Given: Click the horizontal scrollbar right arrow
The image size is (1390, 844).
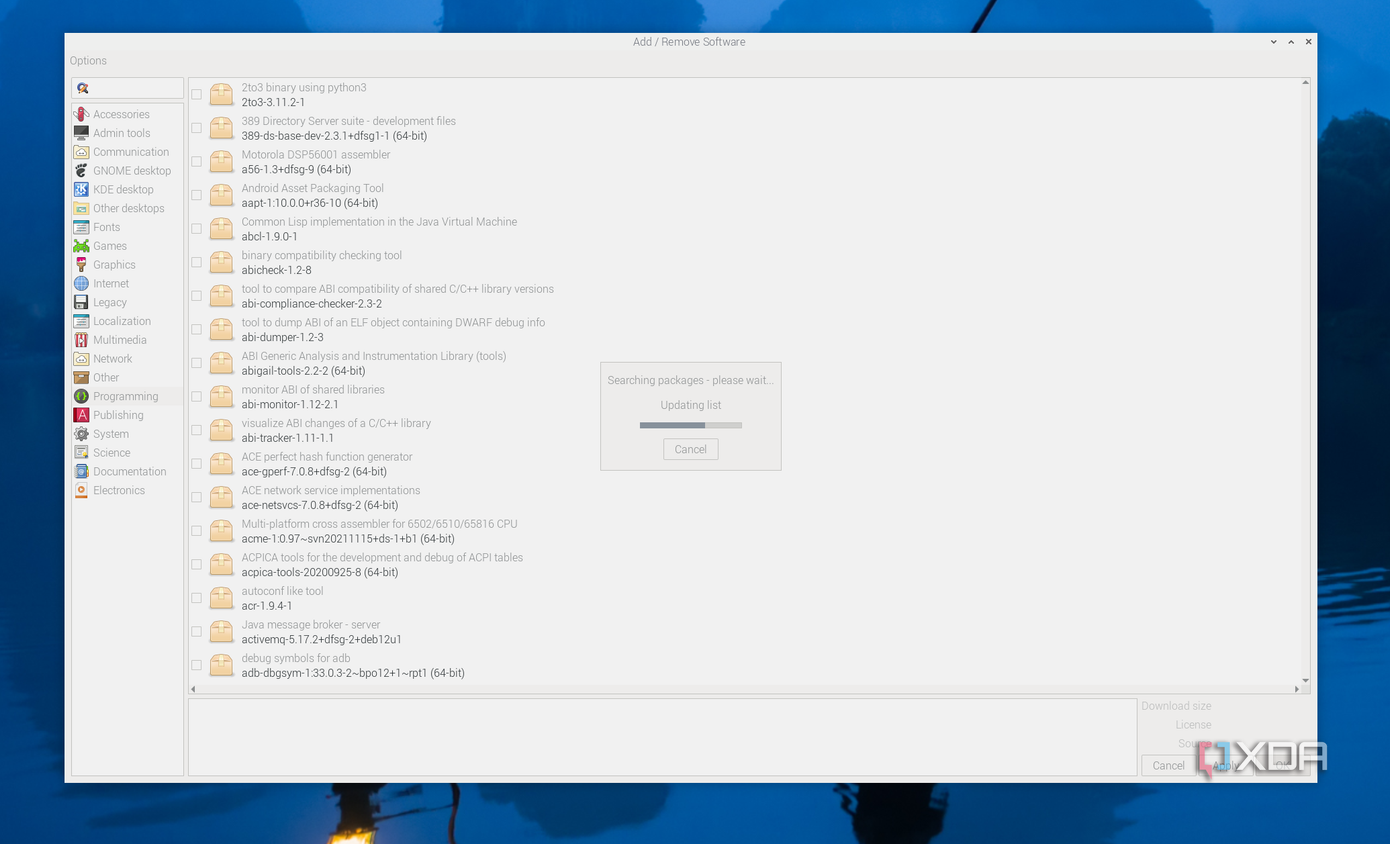Looking at the screenshot, I should tap(1297, 689).
